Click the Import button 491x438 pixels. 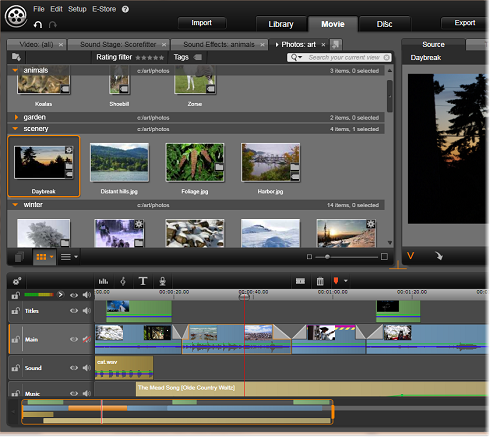201,23
